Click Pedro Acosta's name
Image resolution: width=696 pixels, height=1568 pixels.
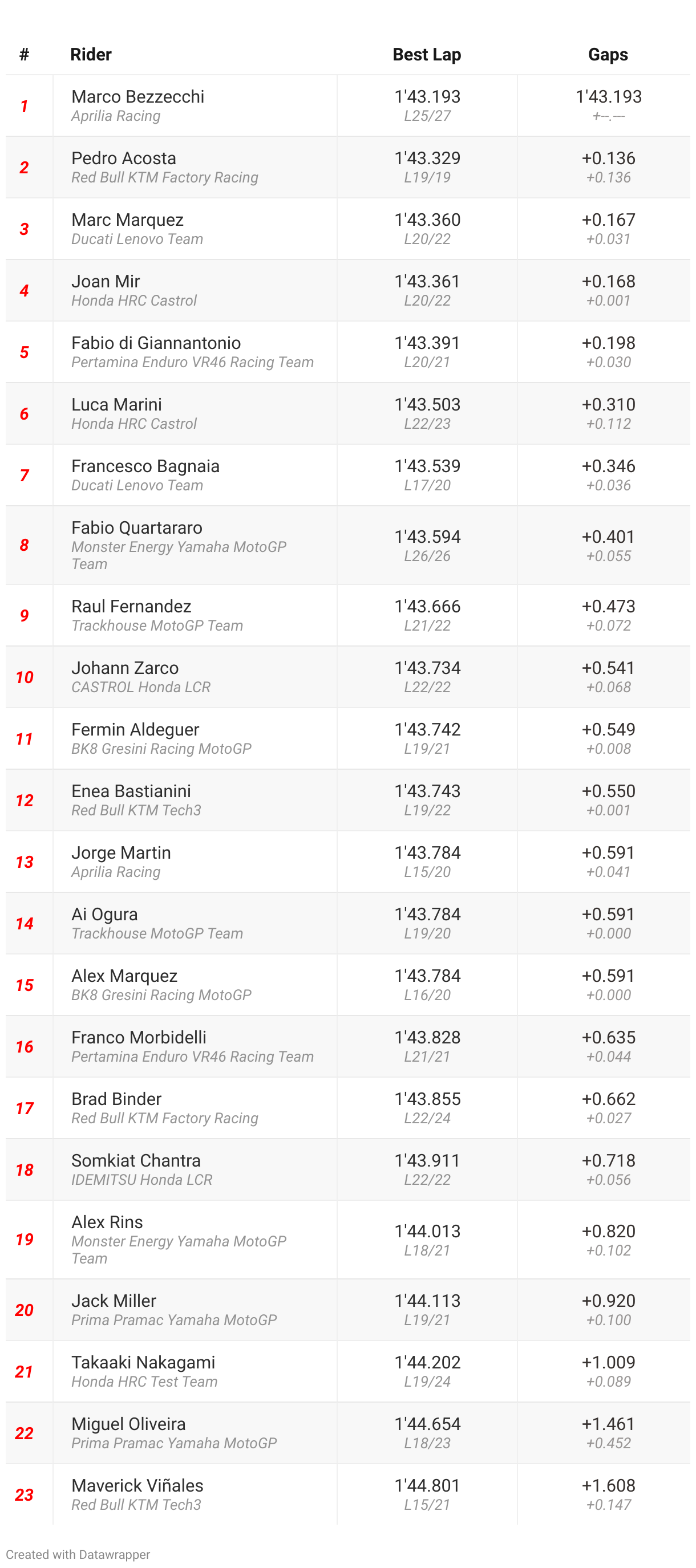coord(124,159)
